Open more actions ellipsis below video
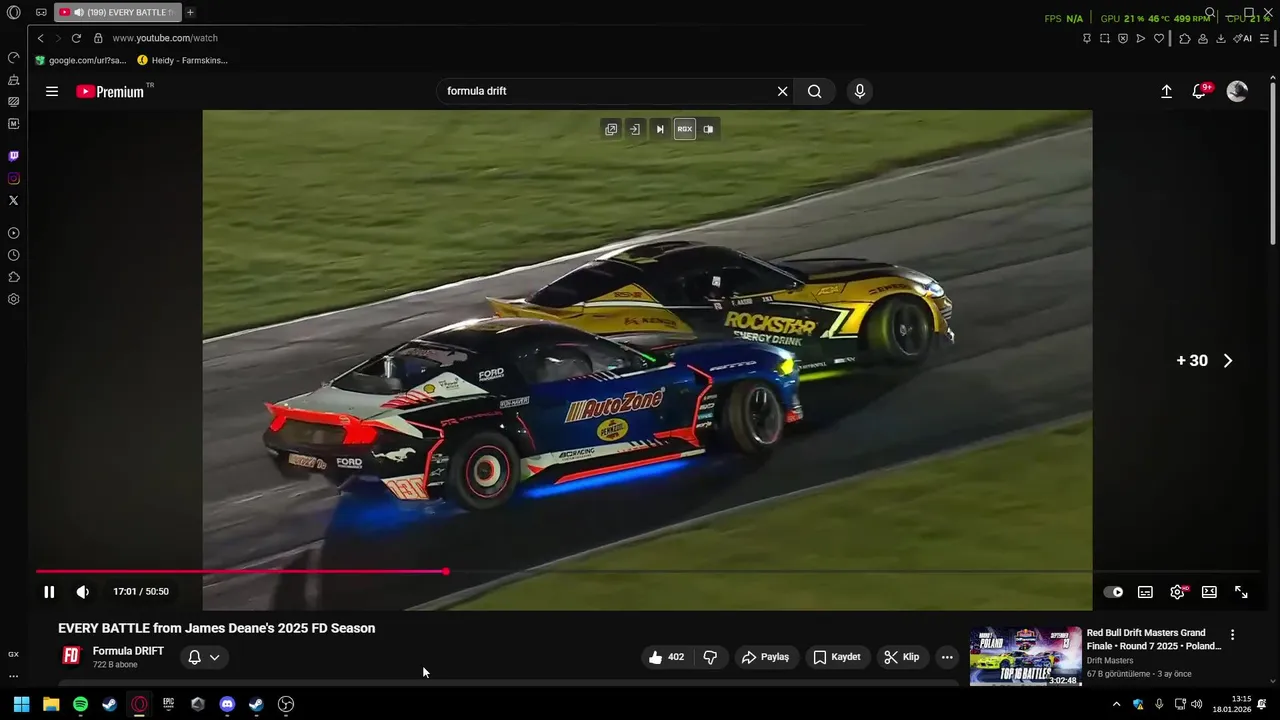This screenshot has height=720, width=1280. pos(947,657)
